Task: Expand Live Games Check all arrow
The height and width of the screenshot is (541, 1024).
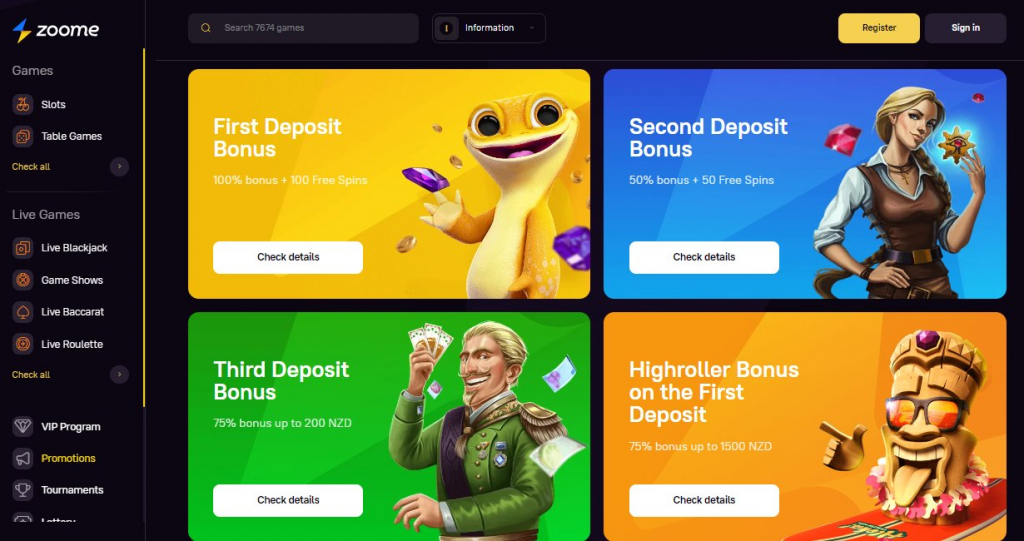Action: (x=119, y=375)
